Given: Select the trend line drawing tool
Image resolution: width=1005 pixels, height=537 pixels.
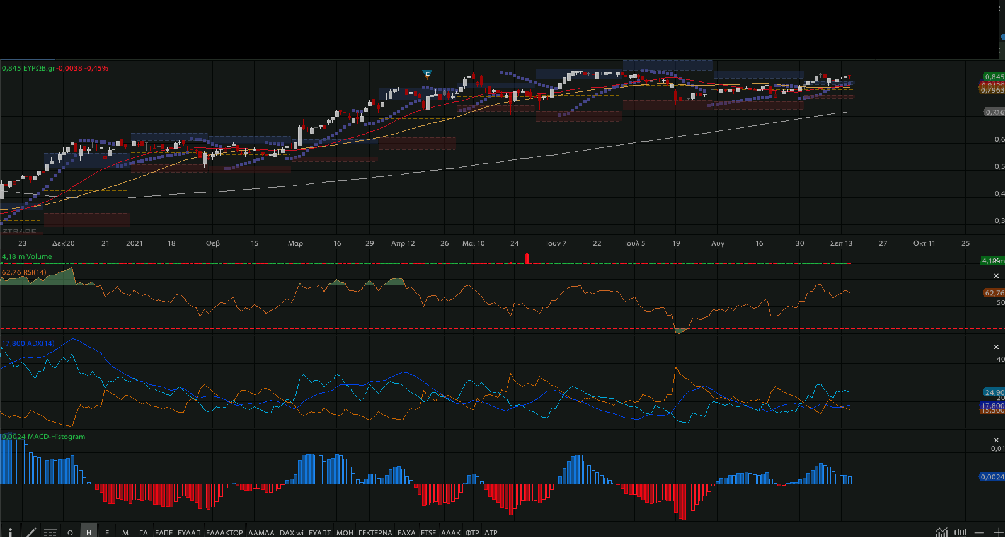Looking at the screenshot, I should click(x=31, y=531).
